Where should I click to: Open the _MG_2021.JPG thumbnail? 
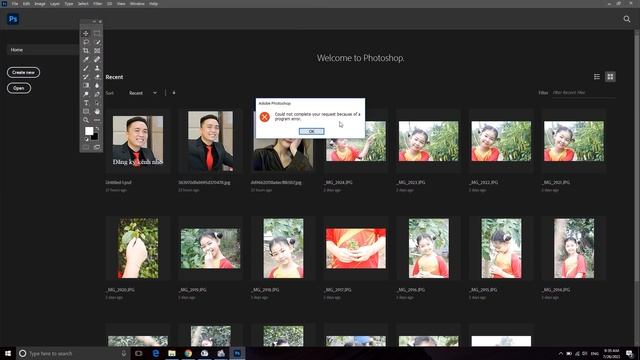point(573,141)
